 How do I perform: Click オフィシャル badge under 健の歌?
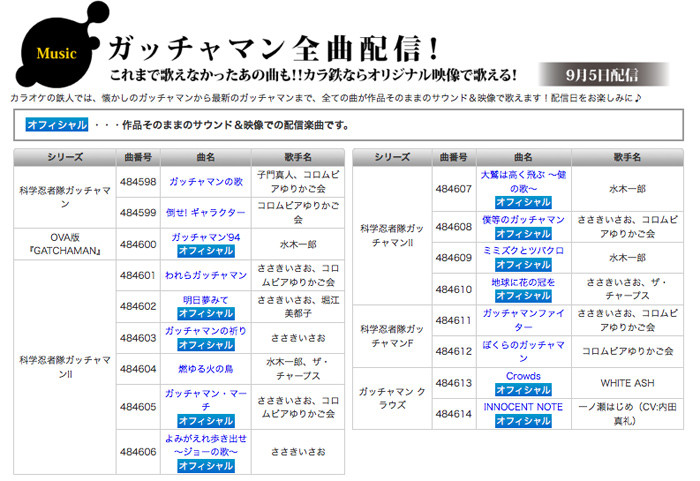(x=523, y=202)
